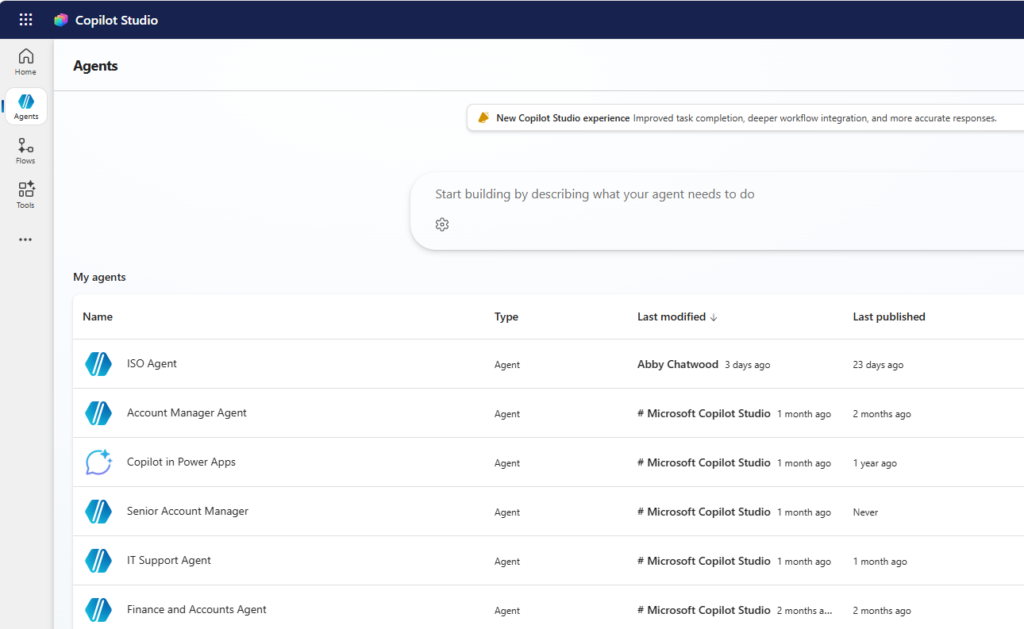This screenshot has width=1024, height=629.
Task: Sort by the Type column header
Action: (x=506, y=317)
